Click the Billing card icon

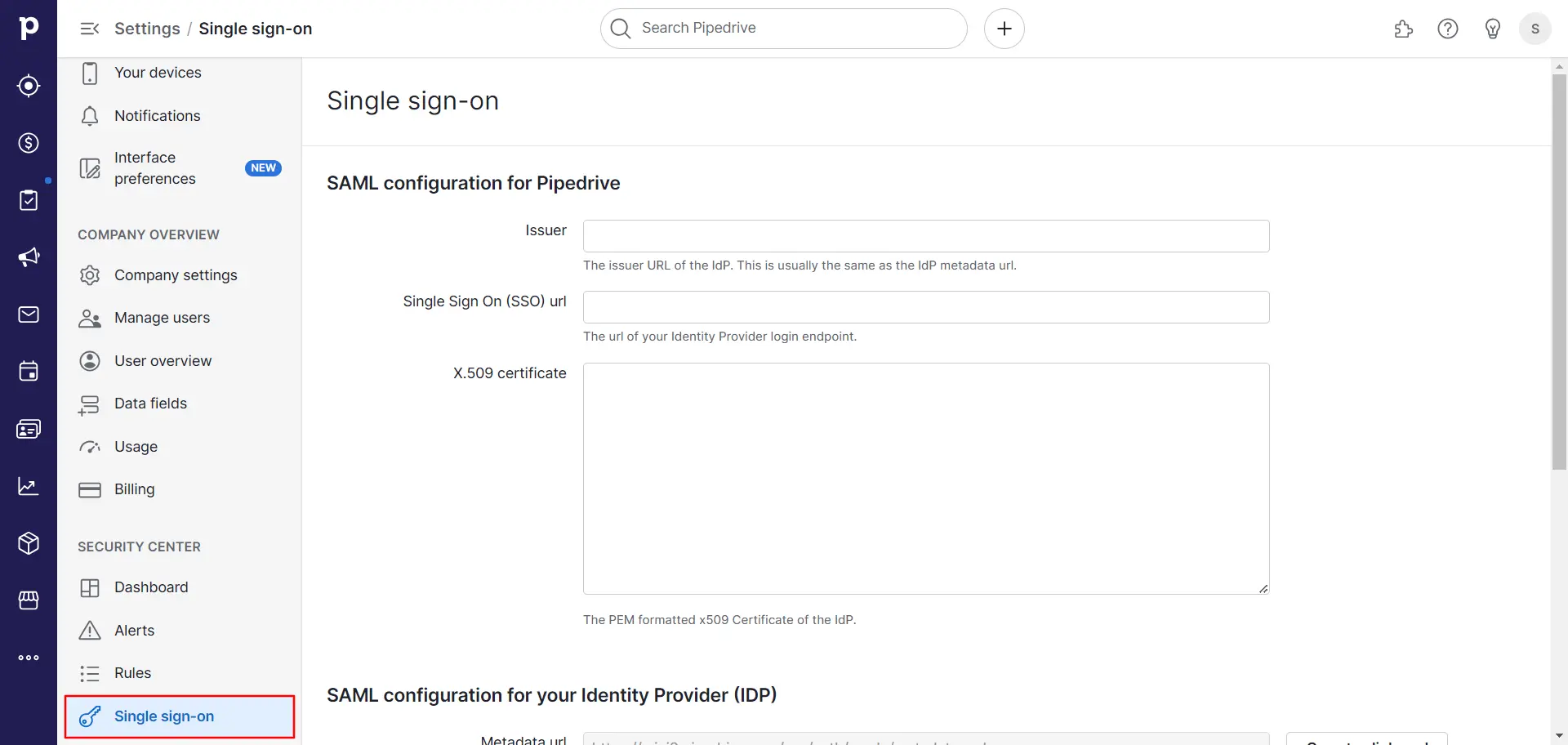(x=90, y=489)
